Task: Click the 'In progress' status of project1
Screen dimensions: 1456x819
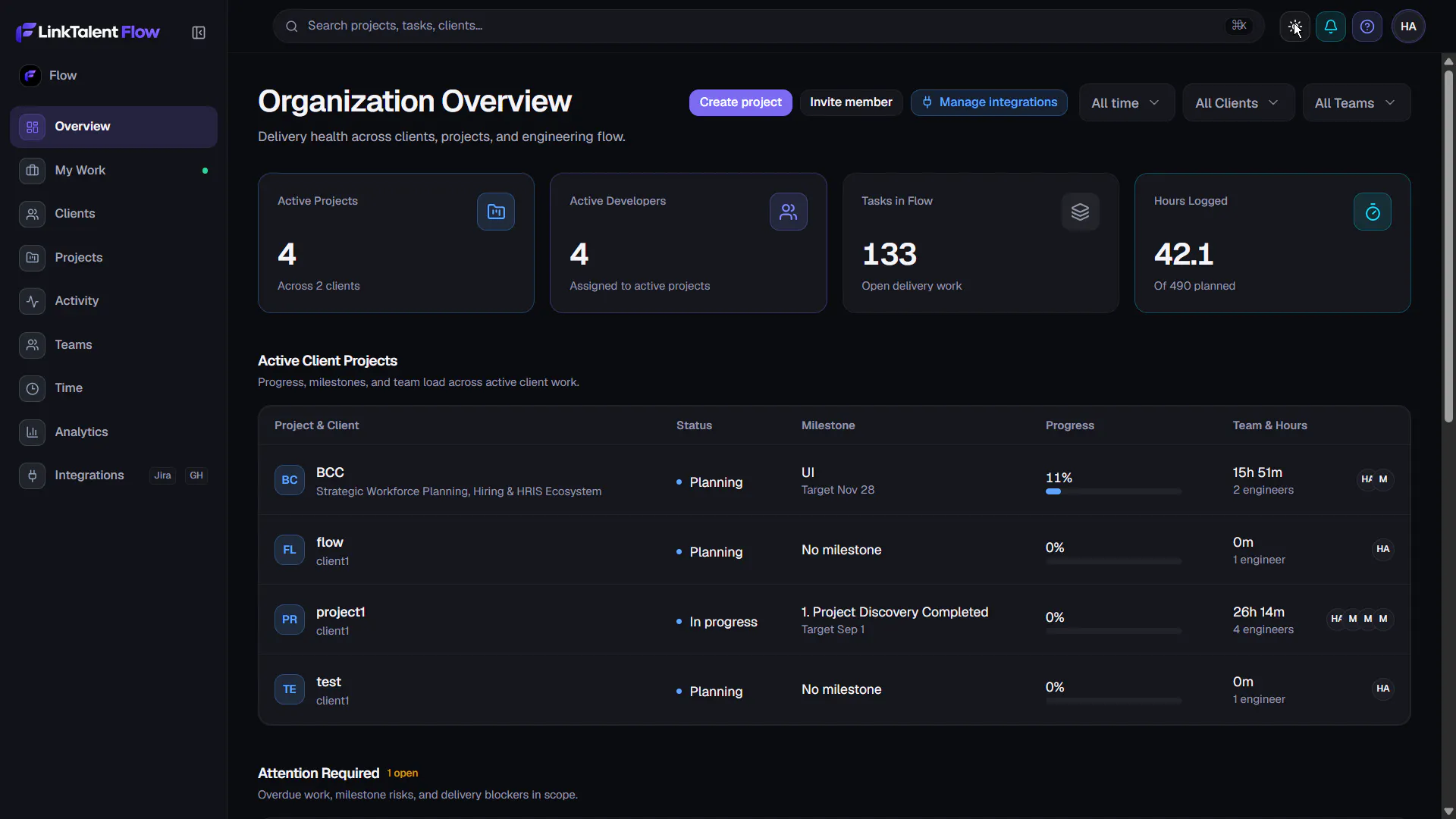Action: [x=717, y=622]
